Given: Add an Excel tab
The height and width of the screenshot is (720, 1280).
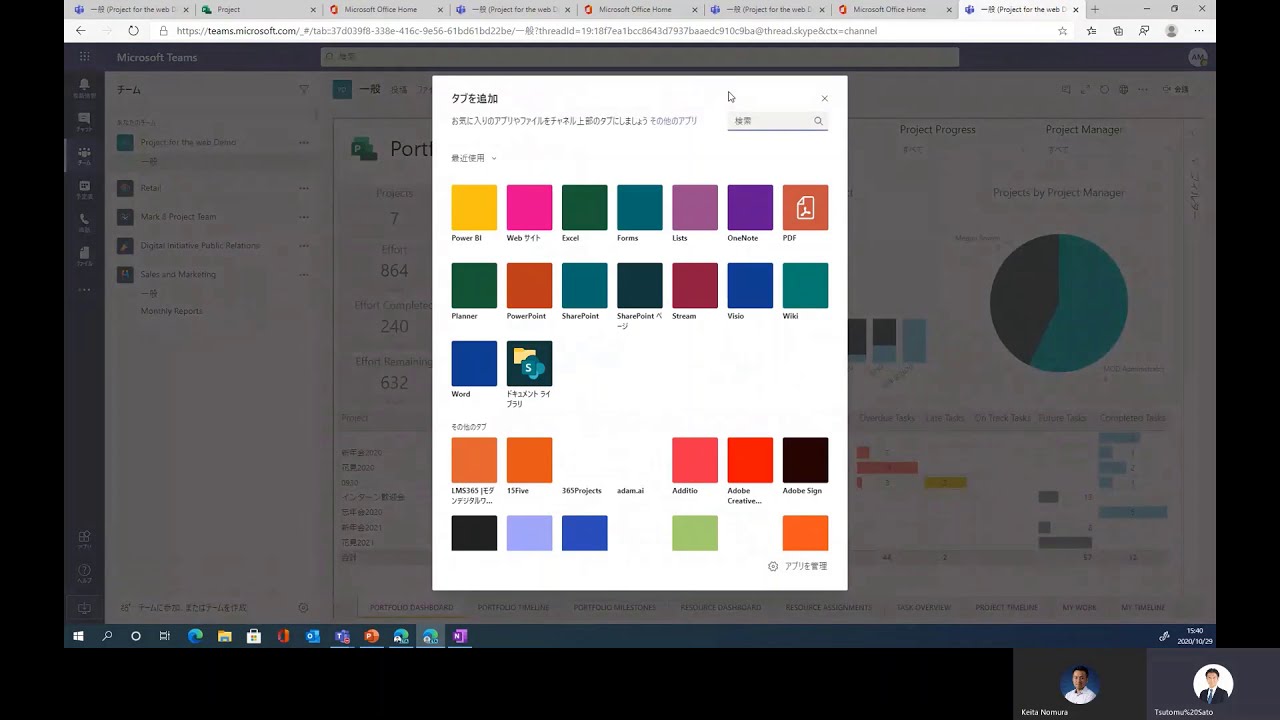Looking at the screenshot, I should [x=584, y=208].
